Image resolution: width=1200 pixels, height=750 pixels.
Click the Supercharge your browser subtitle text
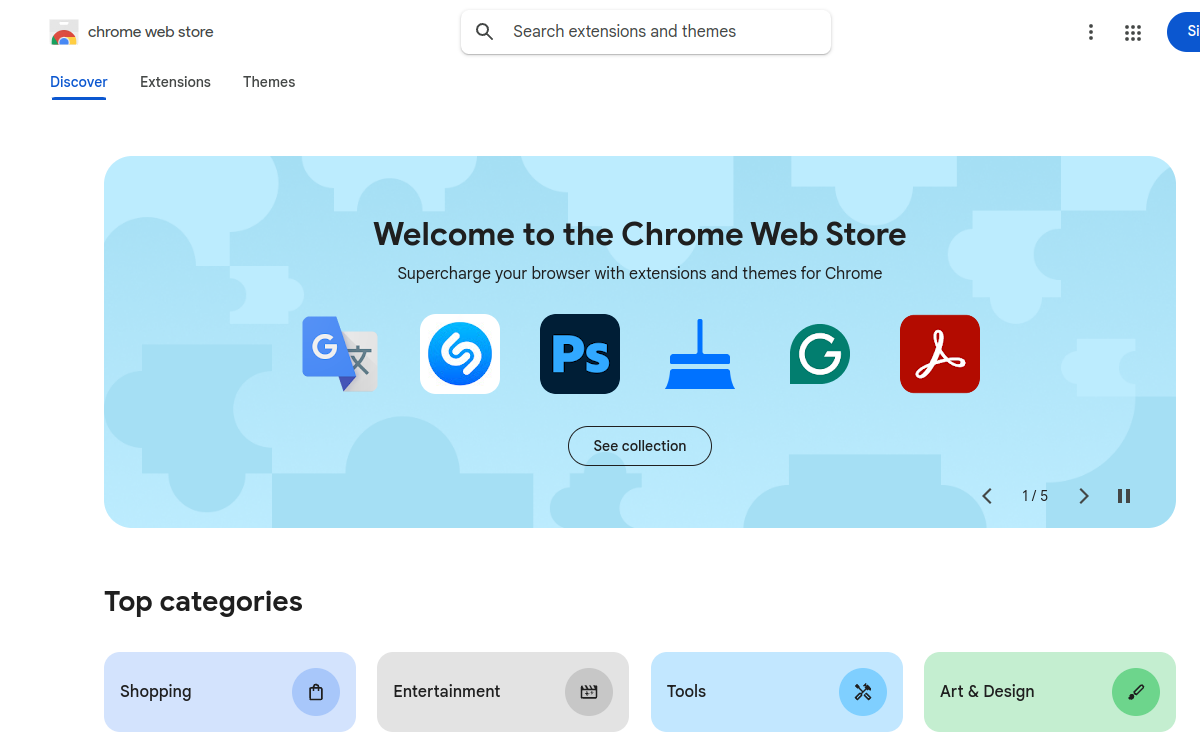point(640,273)
